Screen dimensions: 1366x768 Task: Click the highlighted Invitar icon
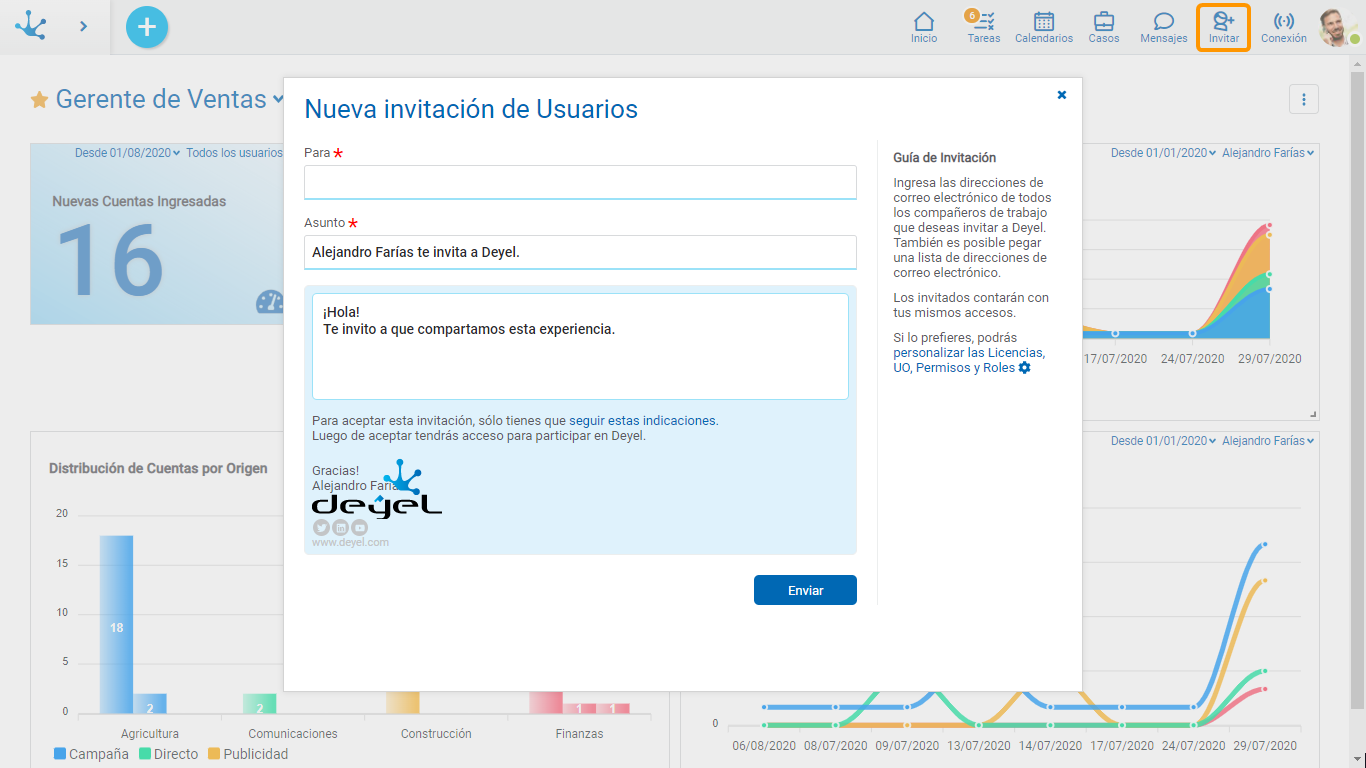(1223, 27)
